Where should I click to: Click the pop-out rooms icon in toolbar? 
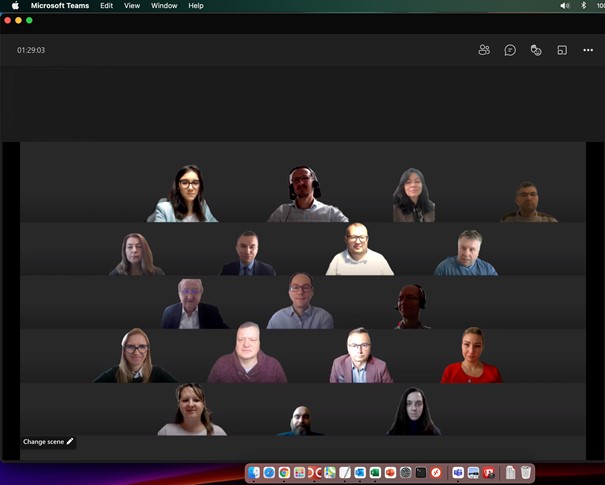coord(562,50)
